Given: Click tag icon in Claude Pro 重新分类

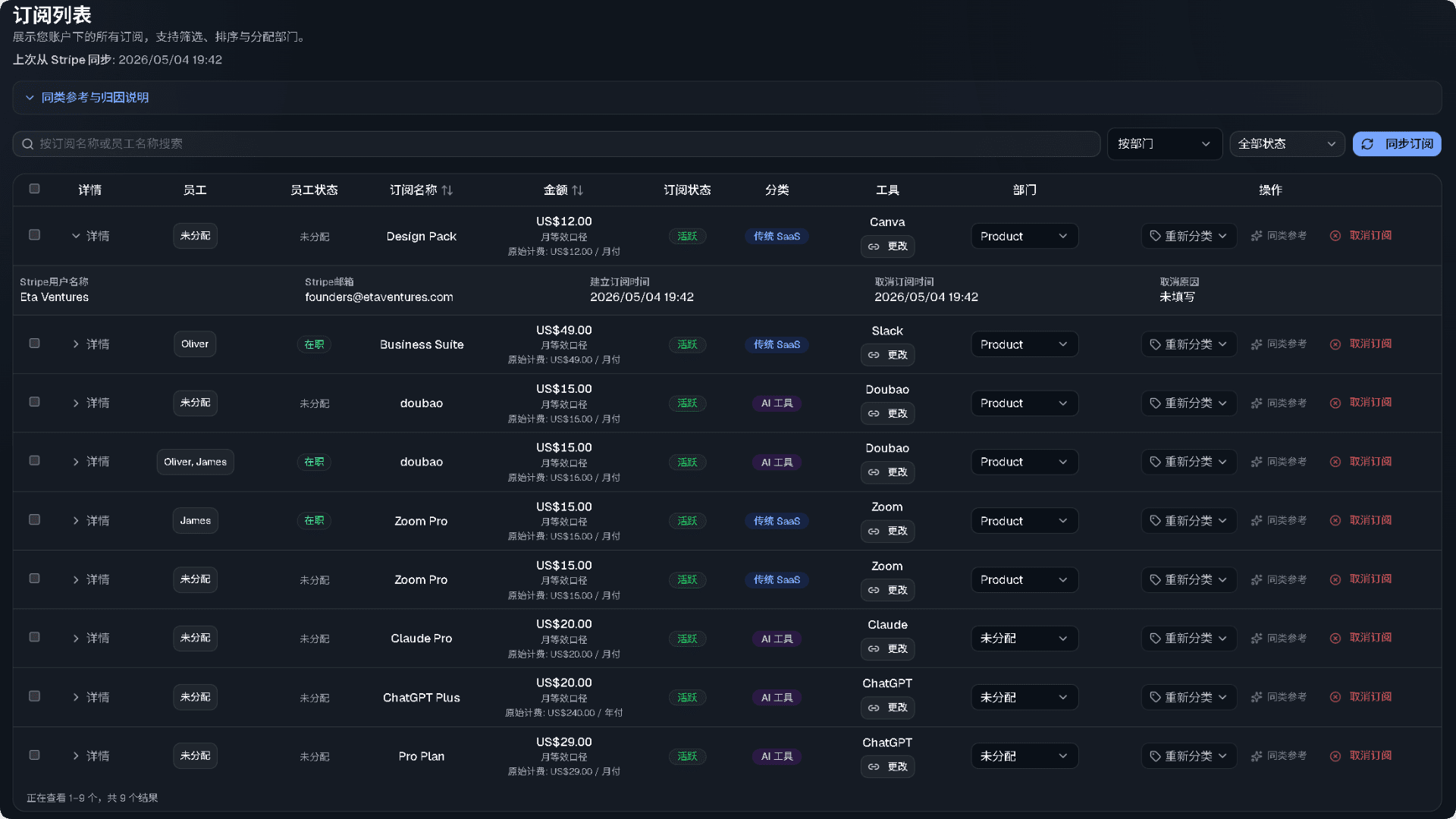Looking at the screenshot, I should tap(1155, 639).
